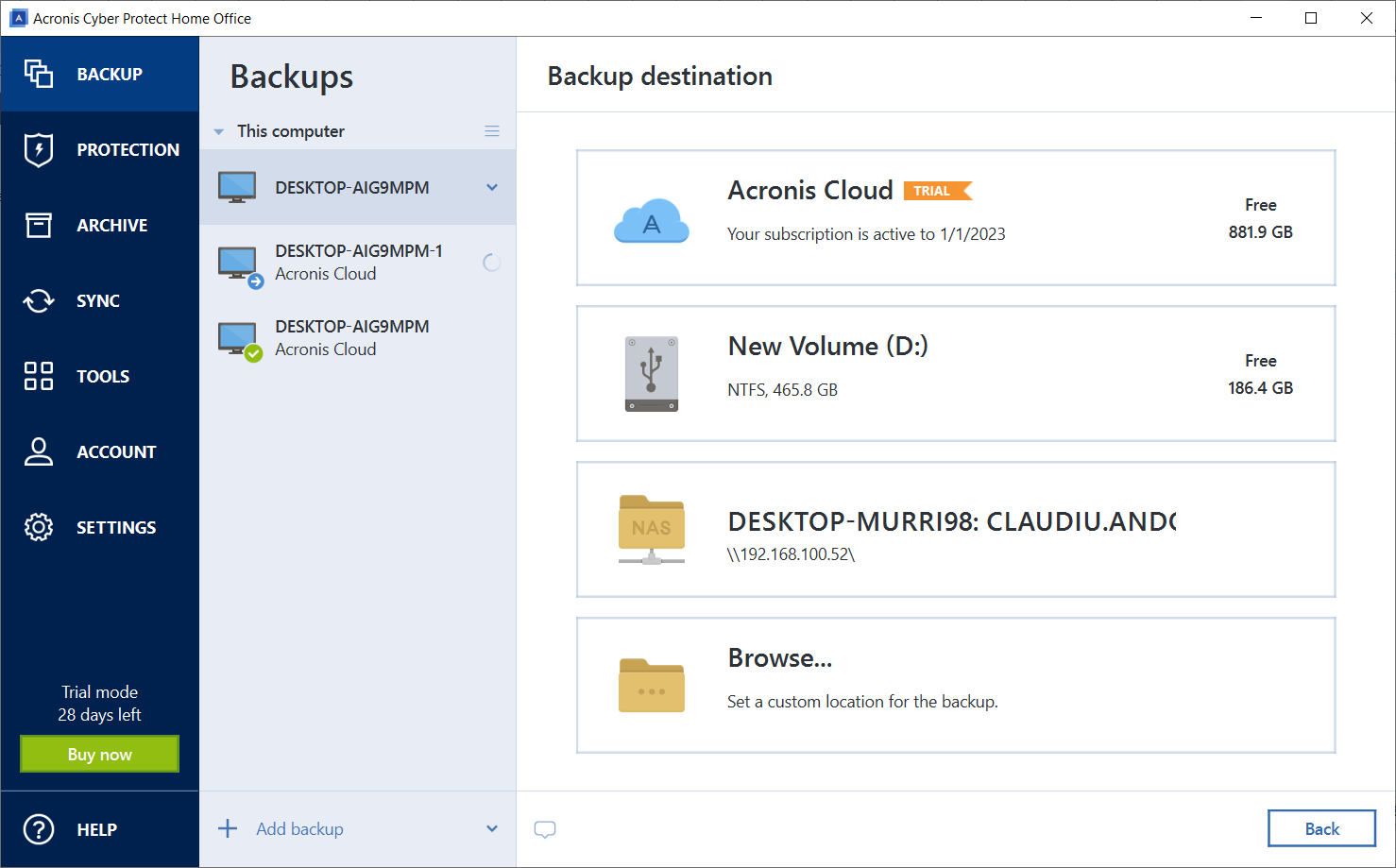Click the Archive box icon
Screen dimensions: 1396x868
39,225
